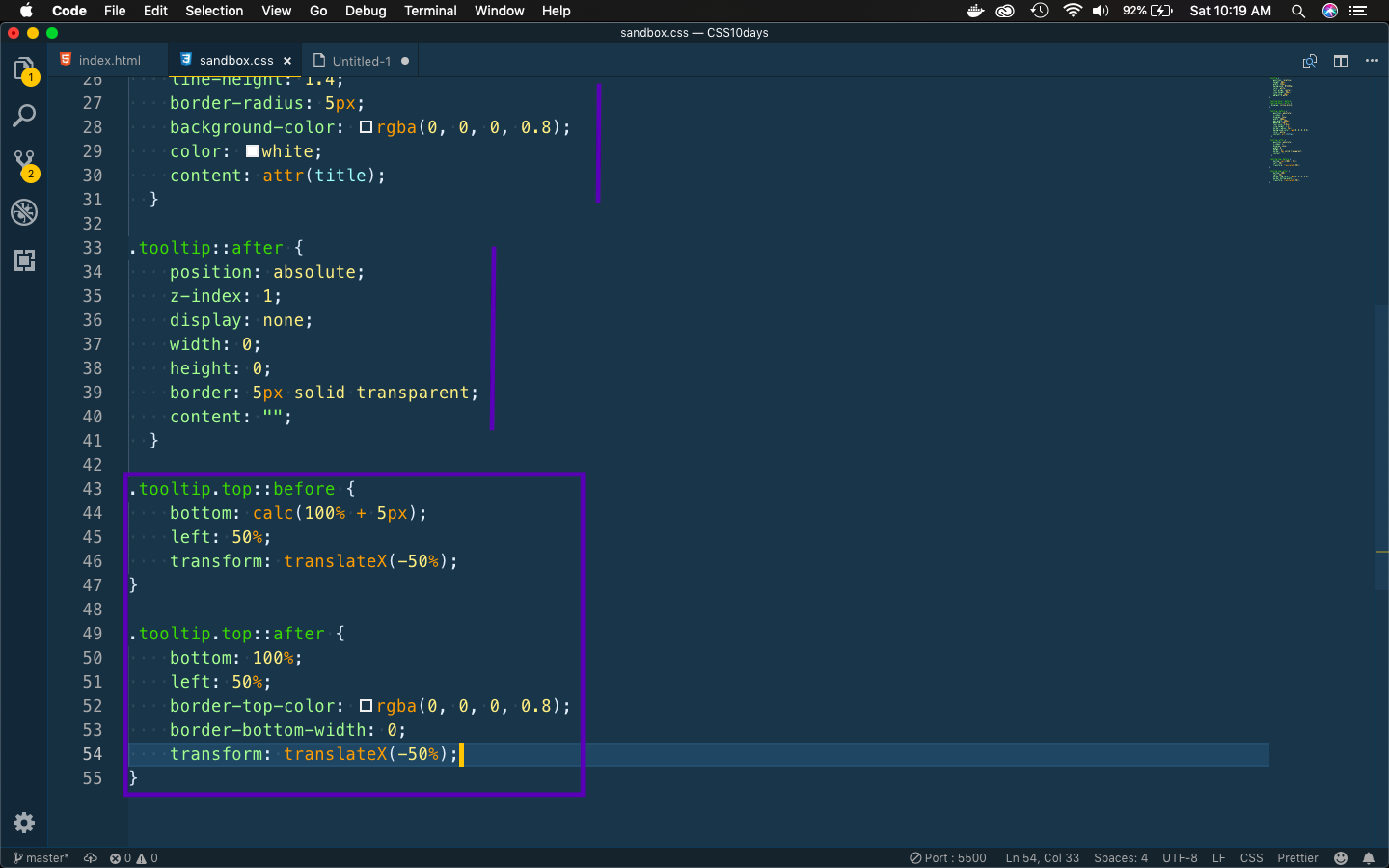Click the open changes icon in editor toolbar
Screen dimensions: 1389x868
coord(1310,61)
